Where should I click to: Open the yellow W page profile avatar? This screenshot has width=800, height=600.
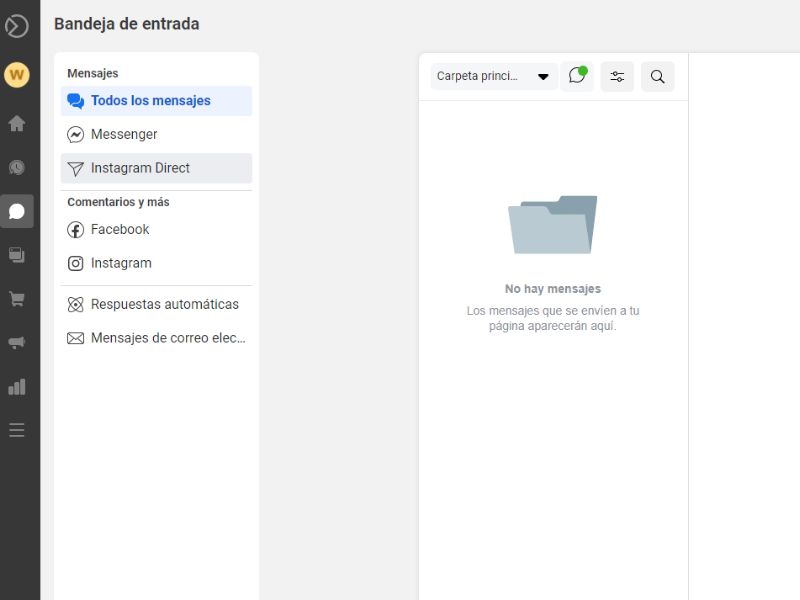click(17, 75)
